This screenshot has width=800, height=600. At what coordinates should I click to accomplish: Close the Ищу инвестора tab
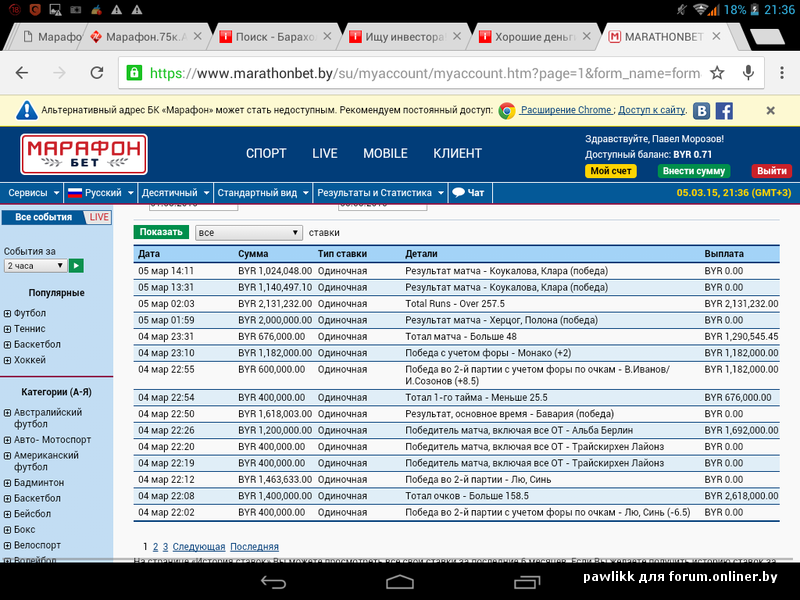click(x=457, y=36)
